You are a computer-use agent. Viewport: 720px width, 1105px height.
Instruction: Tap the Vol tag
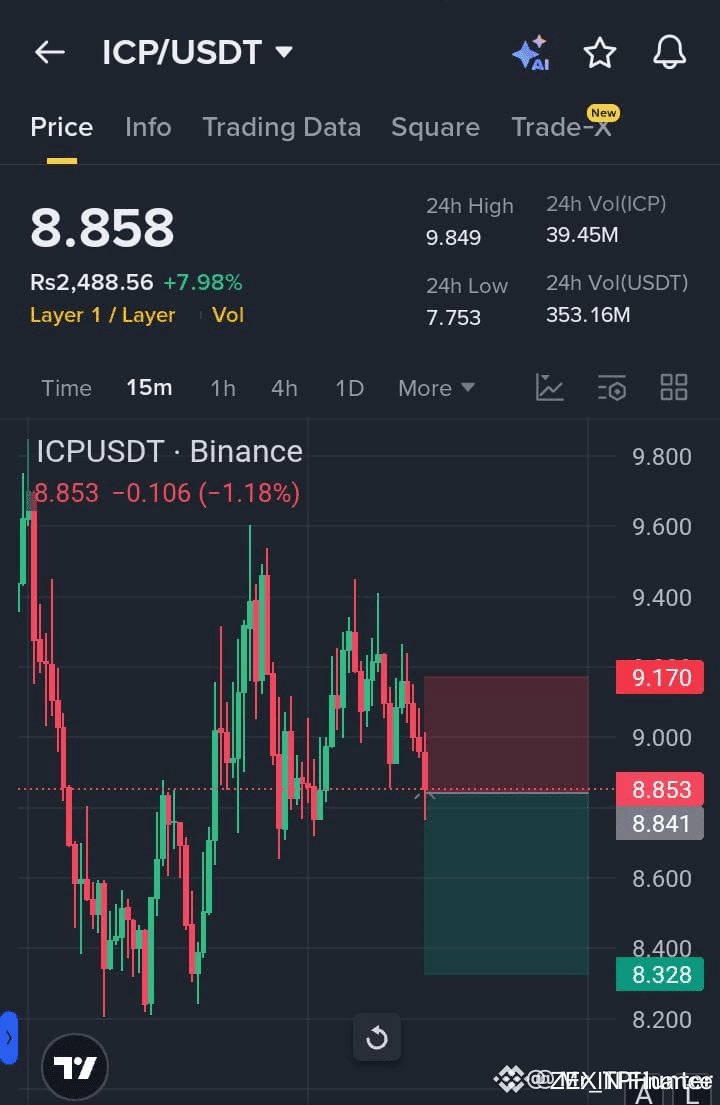click(228, 315)
